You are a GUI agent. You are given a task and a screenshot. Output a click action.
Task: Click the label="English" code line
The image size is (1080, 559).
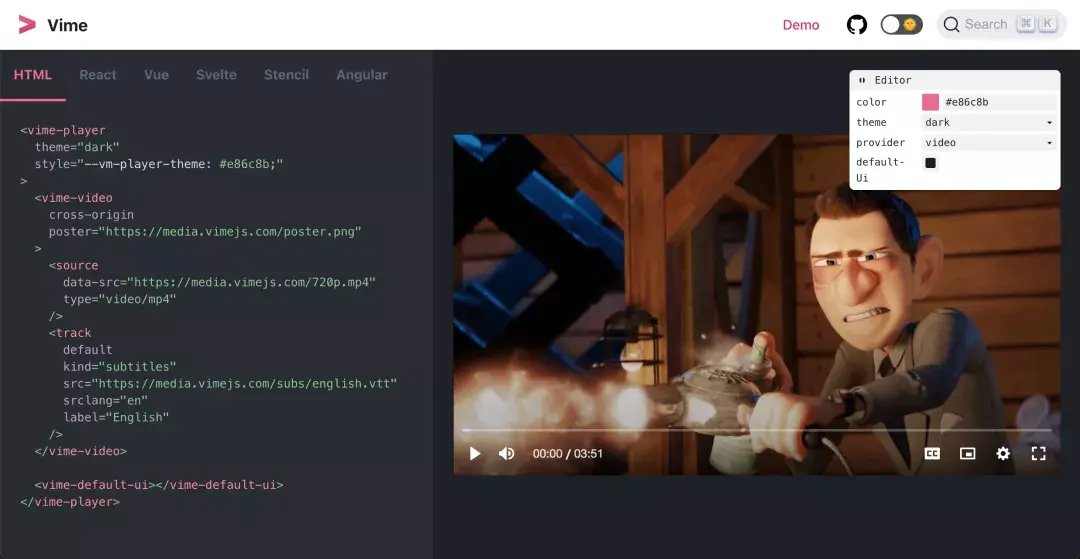[x=116, y=417]
